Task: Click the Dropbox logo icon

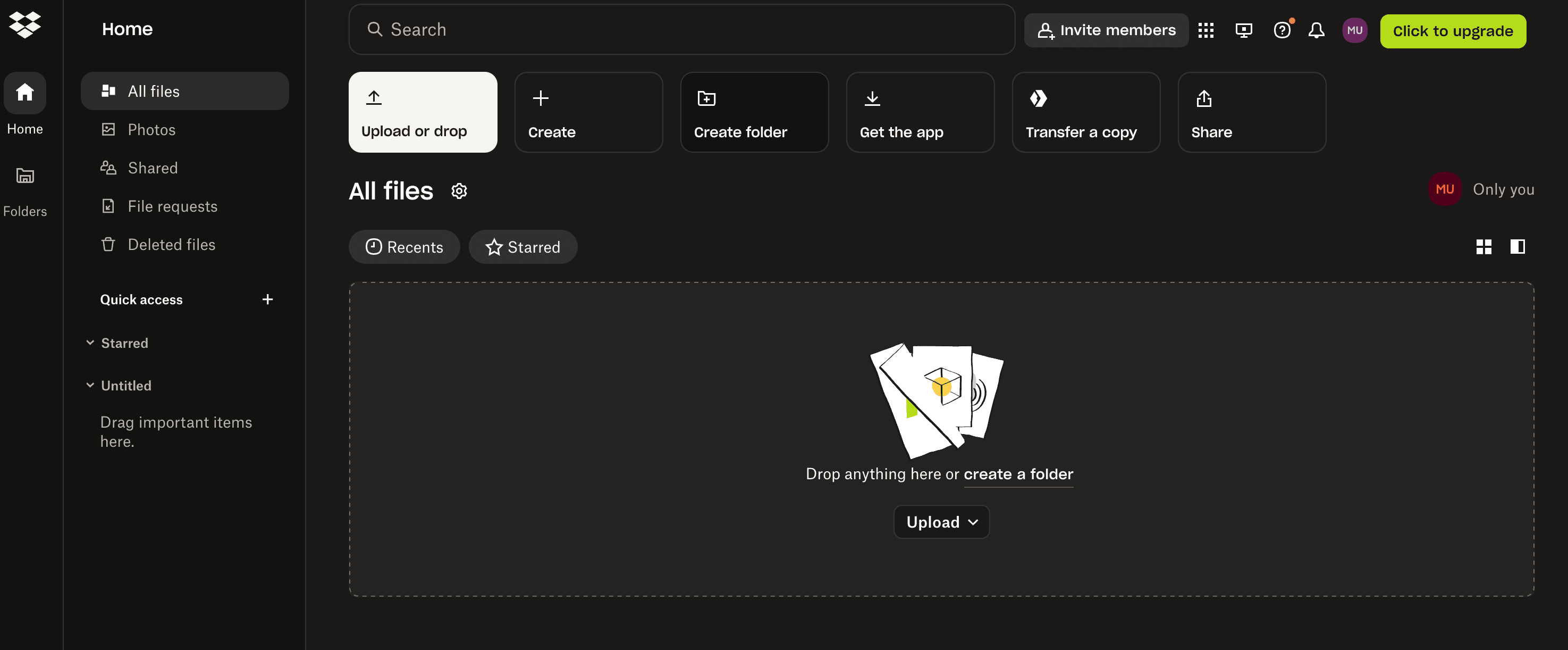Action: click(25, 24)
